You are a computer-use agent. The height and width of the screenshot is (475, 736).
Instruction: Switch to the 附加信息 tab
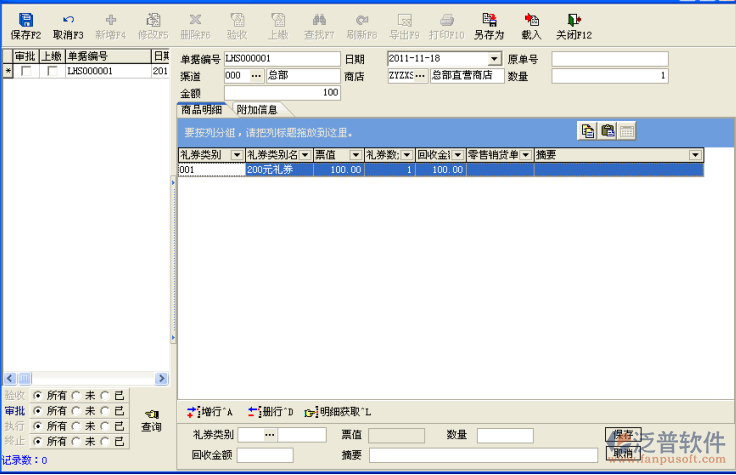pos(257,109)
